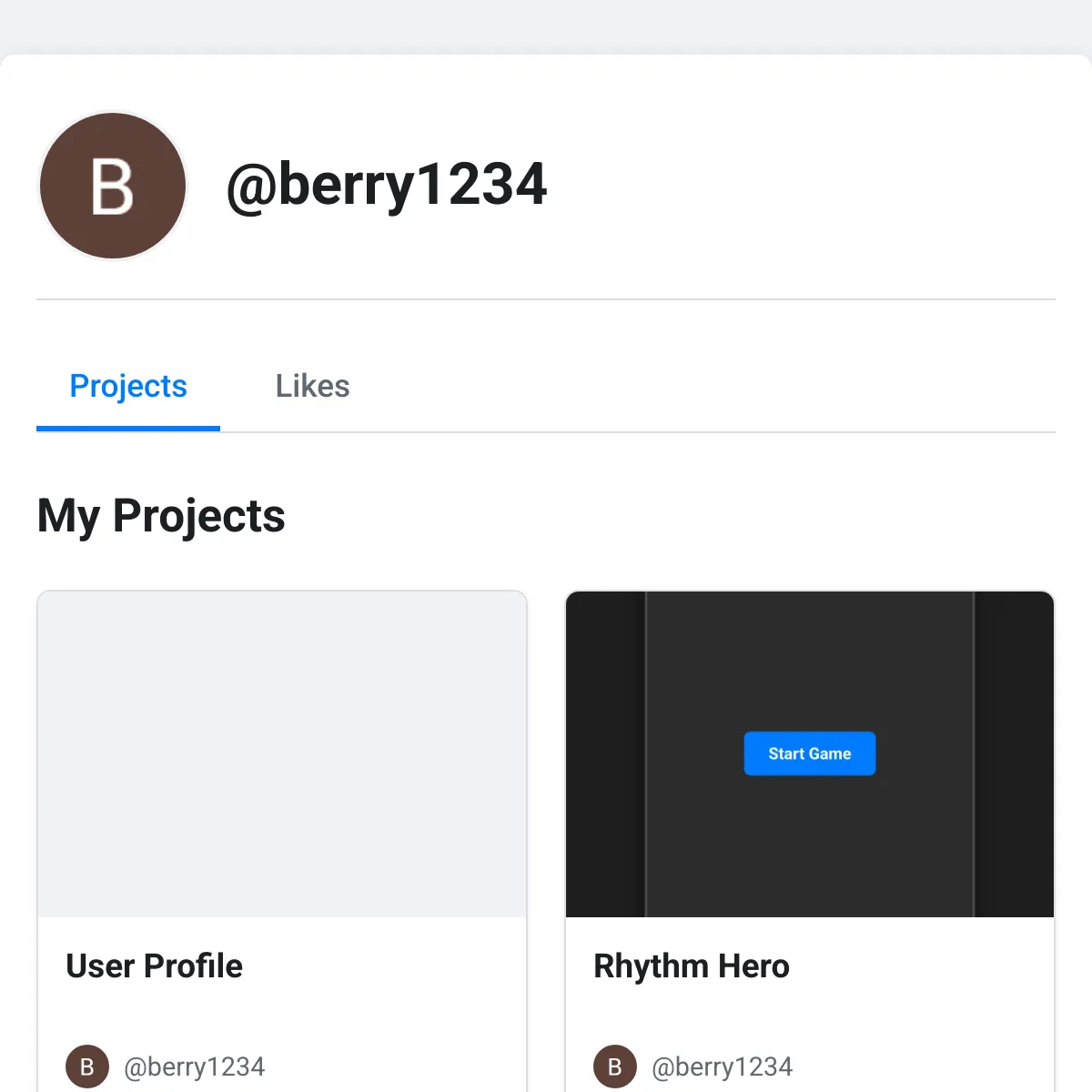Switch to the Projects tab
Image resolution: width=1092 pixels, height=1092 pixels.
[128, 386]
